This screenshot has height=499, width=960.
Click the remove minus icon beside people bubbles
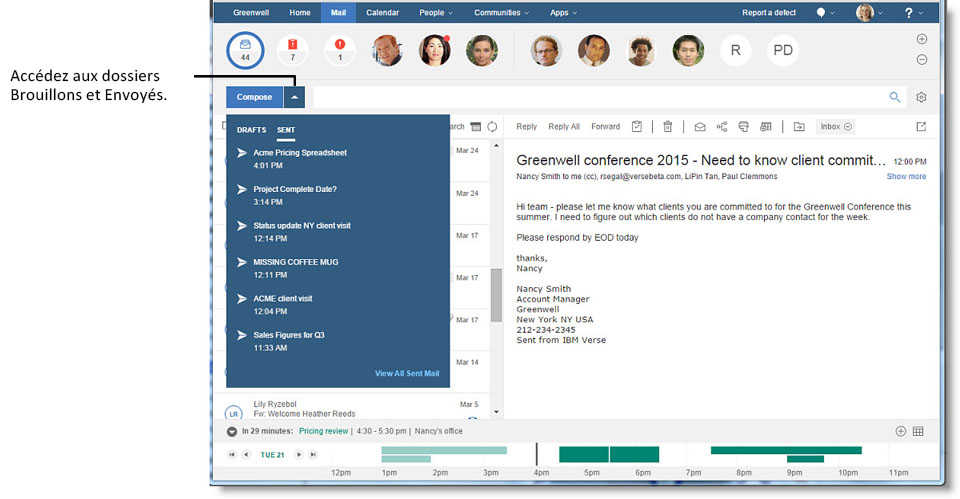click(x=921, y=59)
